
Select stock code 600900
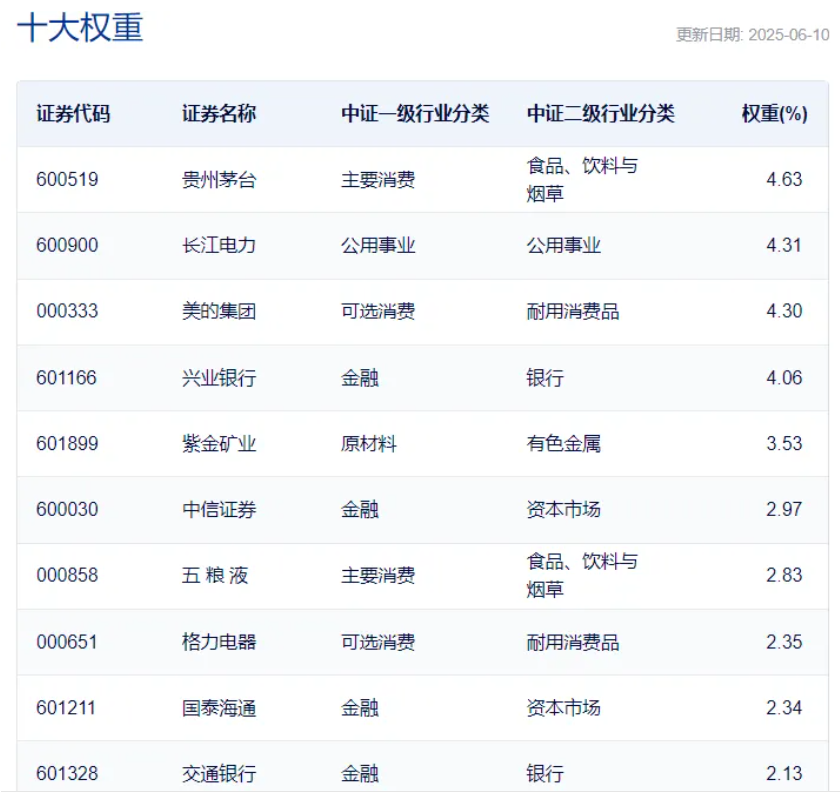(68, 245)
